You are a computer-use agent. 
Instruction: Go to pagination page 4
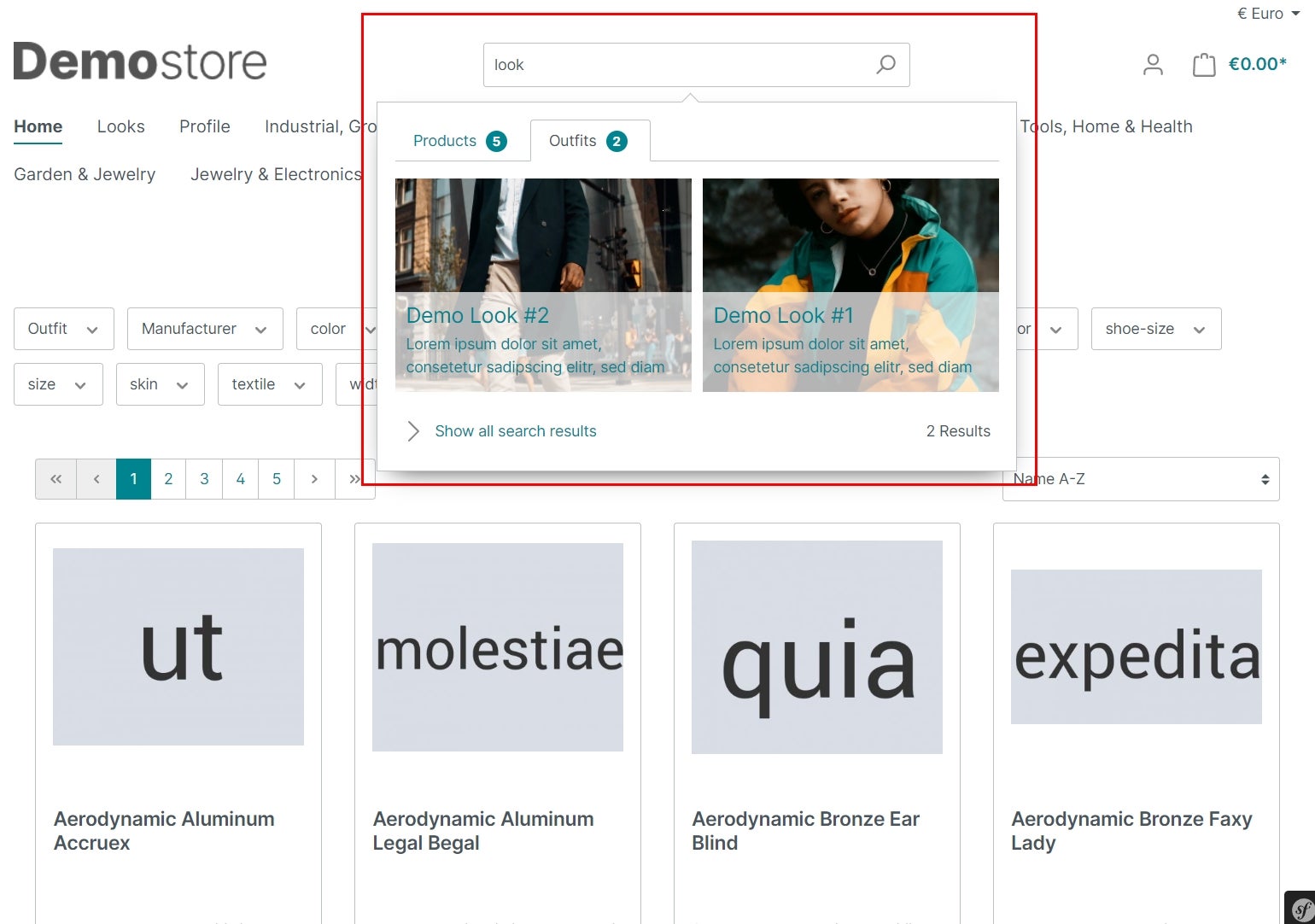point(241,479)
